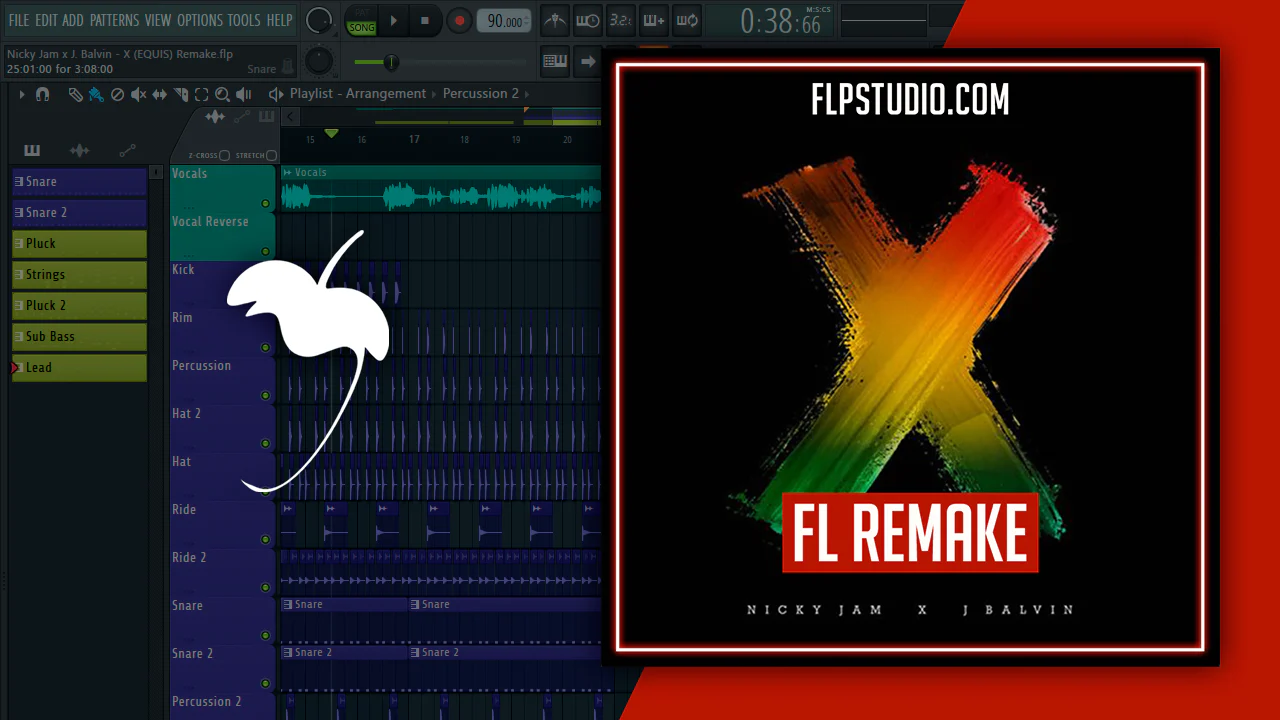Mute the Percussion track

tap(265, 396)
